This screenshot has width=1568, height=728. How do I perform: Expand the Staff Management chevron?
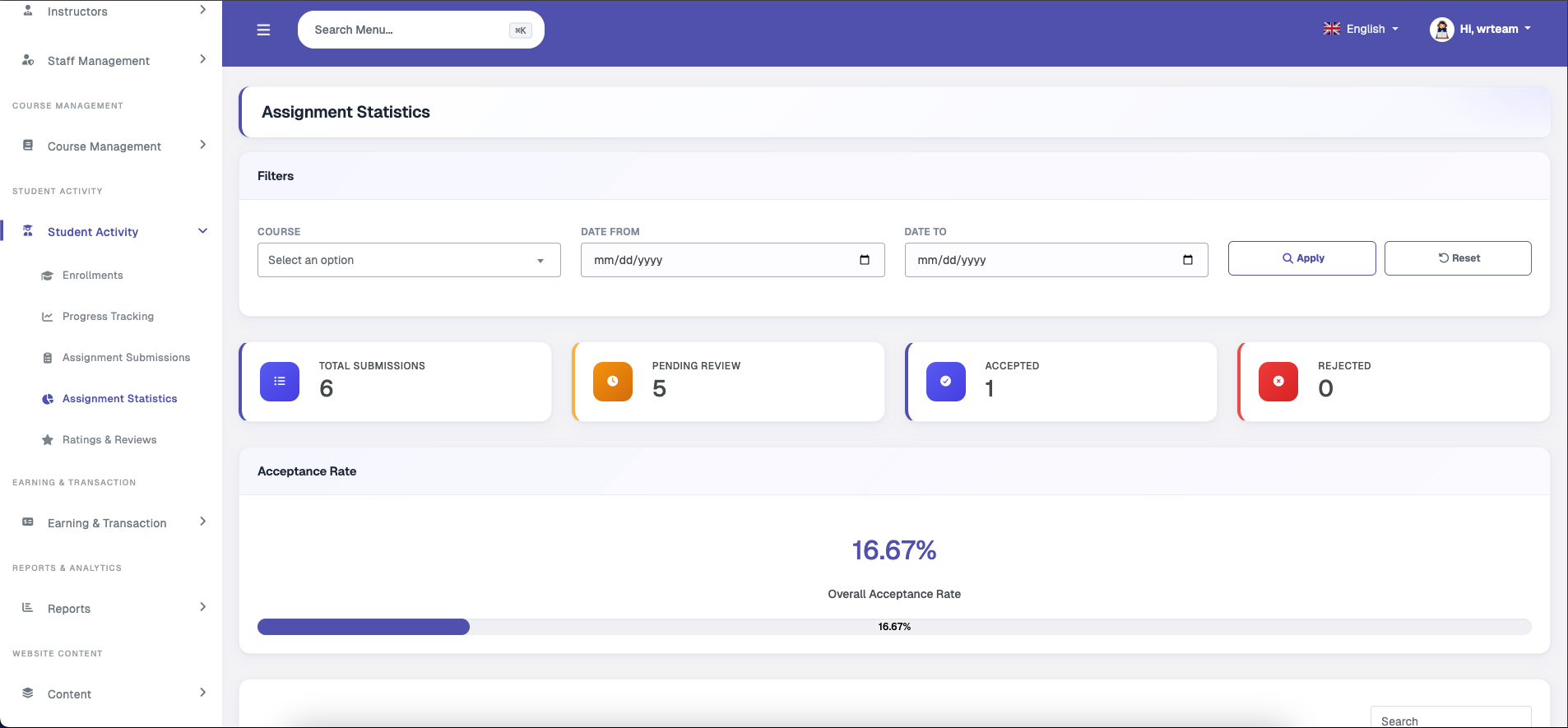[x=202, y=59]
